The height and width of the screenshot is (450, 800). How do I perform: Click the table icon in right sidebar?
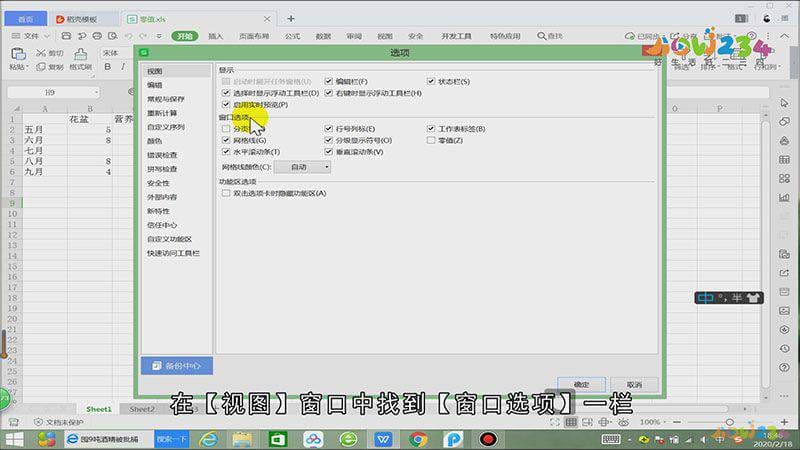point(784,160)
